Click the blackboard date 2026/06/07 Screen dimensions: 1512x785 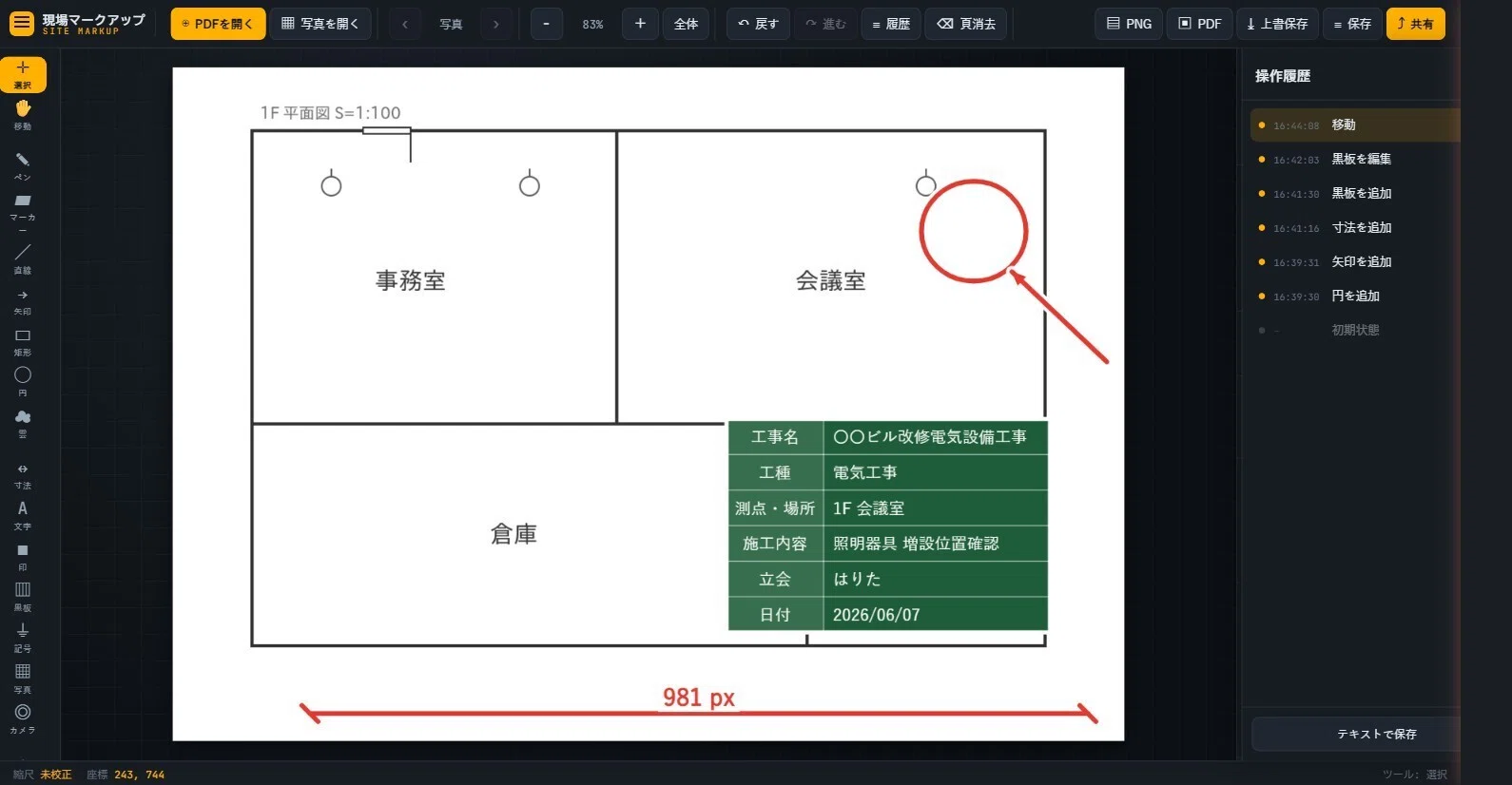pos(876,615)
